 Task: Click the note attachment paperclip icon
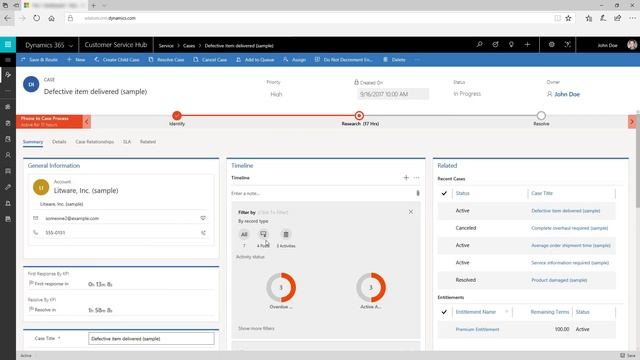click(x=418, y=193)
